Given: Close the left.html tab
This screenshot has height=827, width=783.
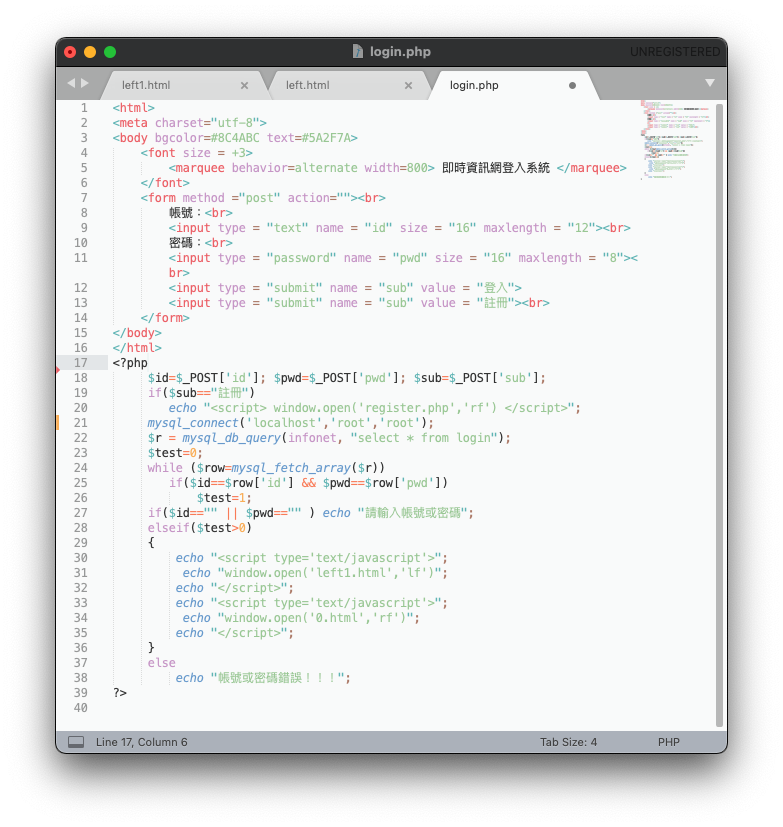Looking at the screenshot, I should click(408, 85).
